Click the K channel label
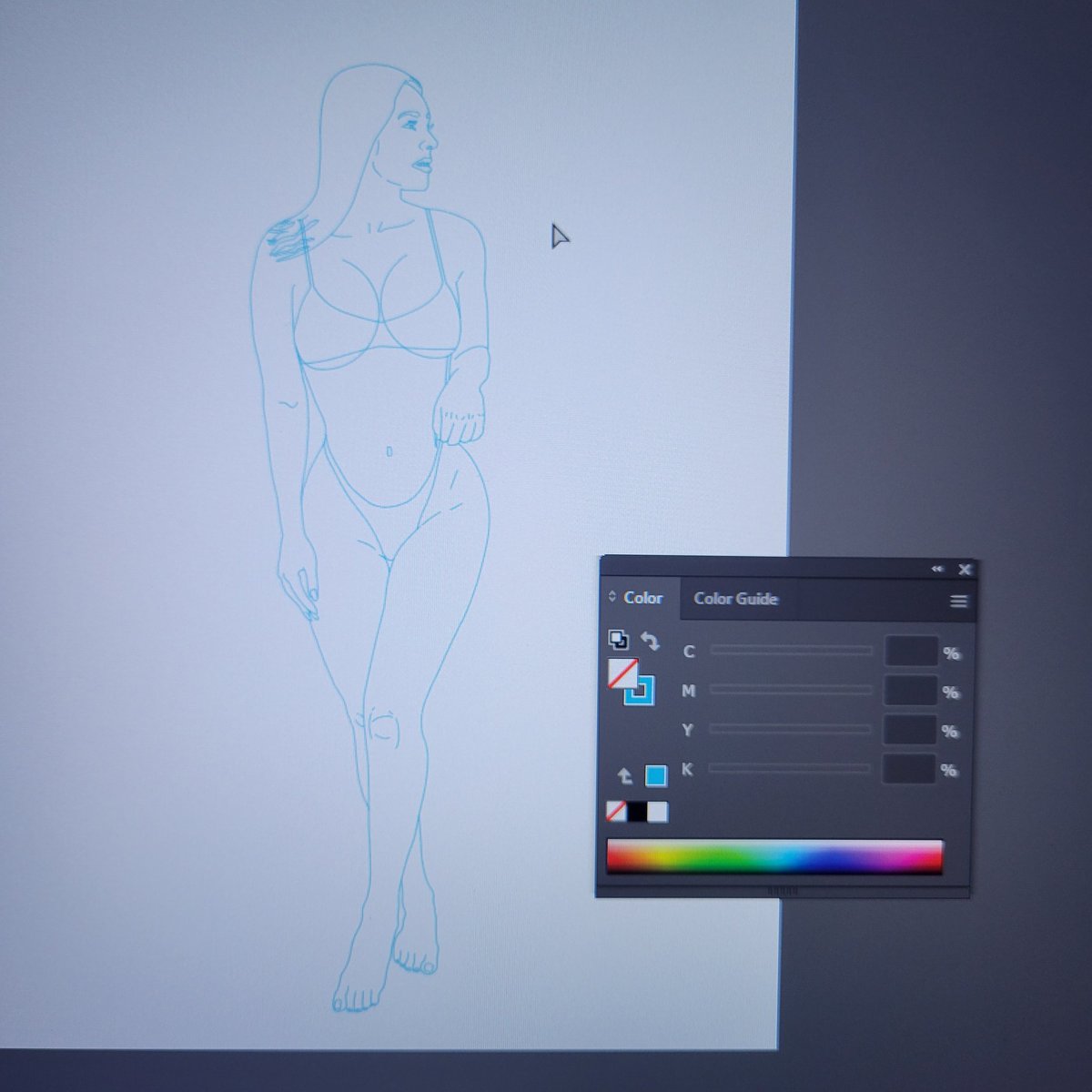This screenshot has width=1092, height=1092. [x=687, y=769]
